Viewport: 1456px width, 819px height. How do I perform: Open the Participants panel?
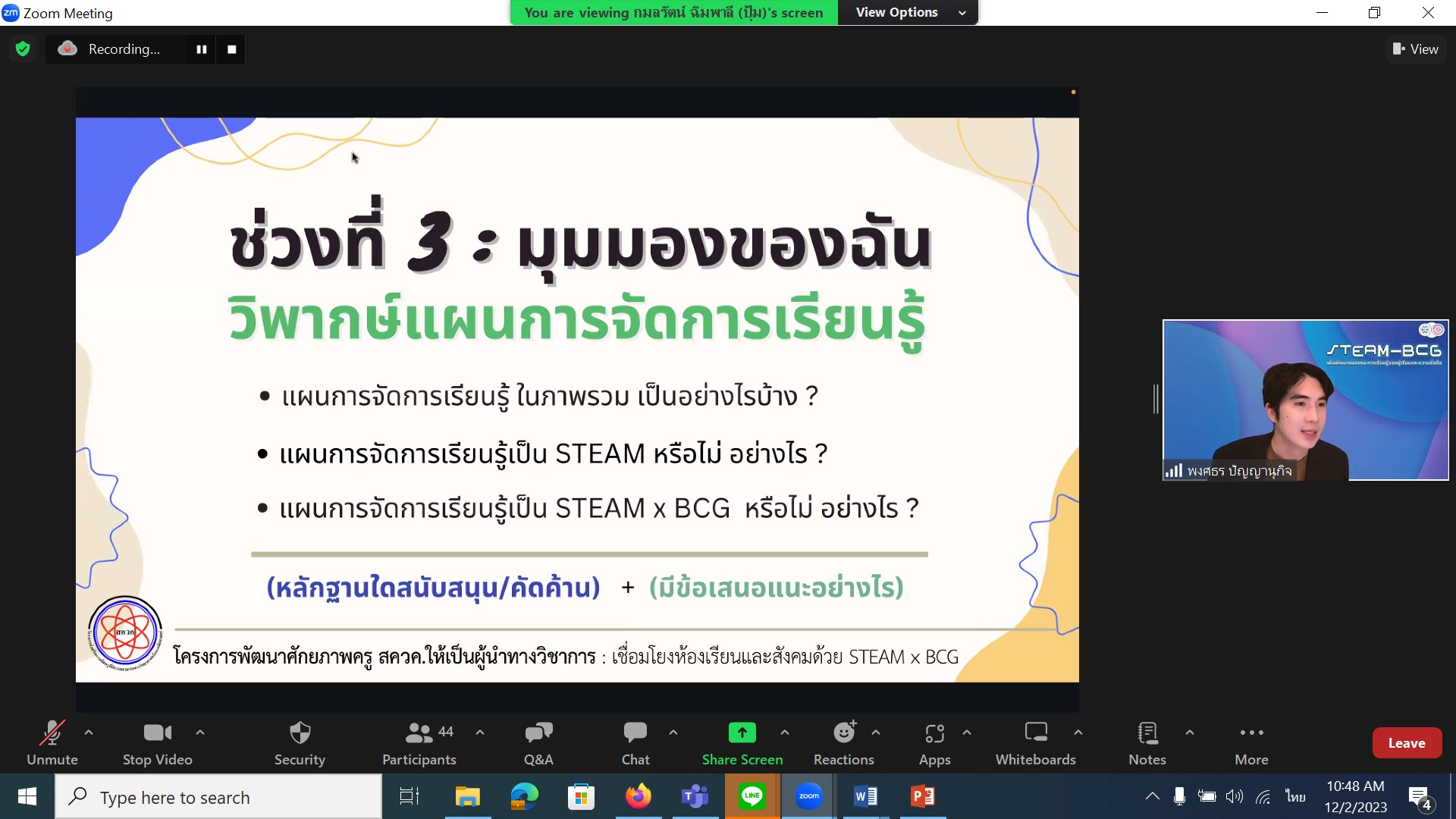(x=419, y=743)
